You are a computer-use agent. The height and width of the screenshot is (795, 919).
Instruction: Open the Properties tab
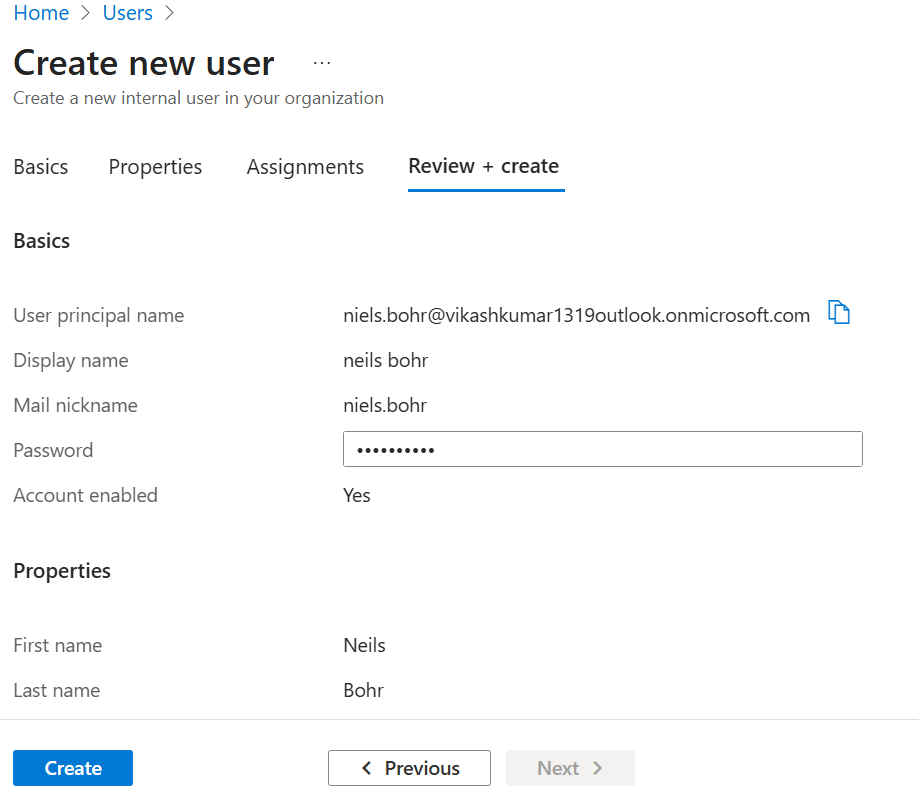(155, 167)
